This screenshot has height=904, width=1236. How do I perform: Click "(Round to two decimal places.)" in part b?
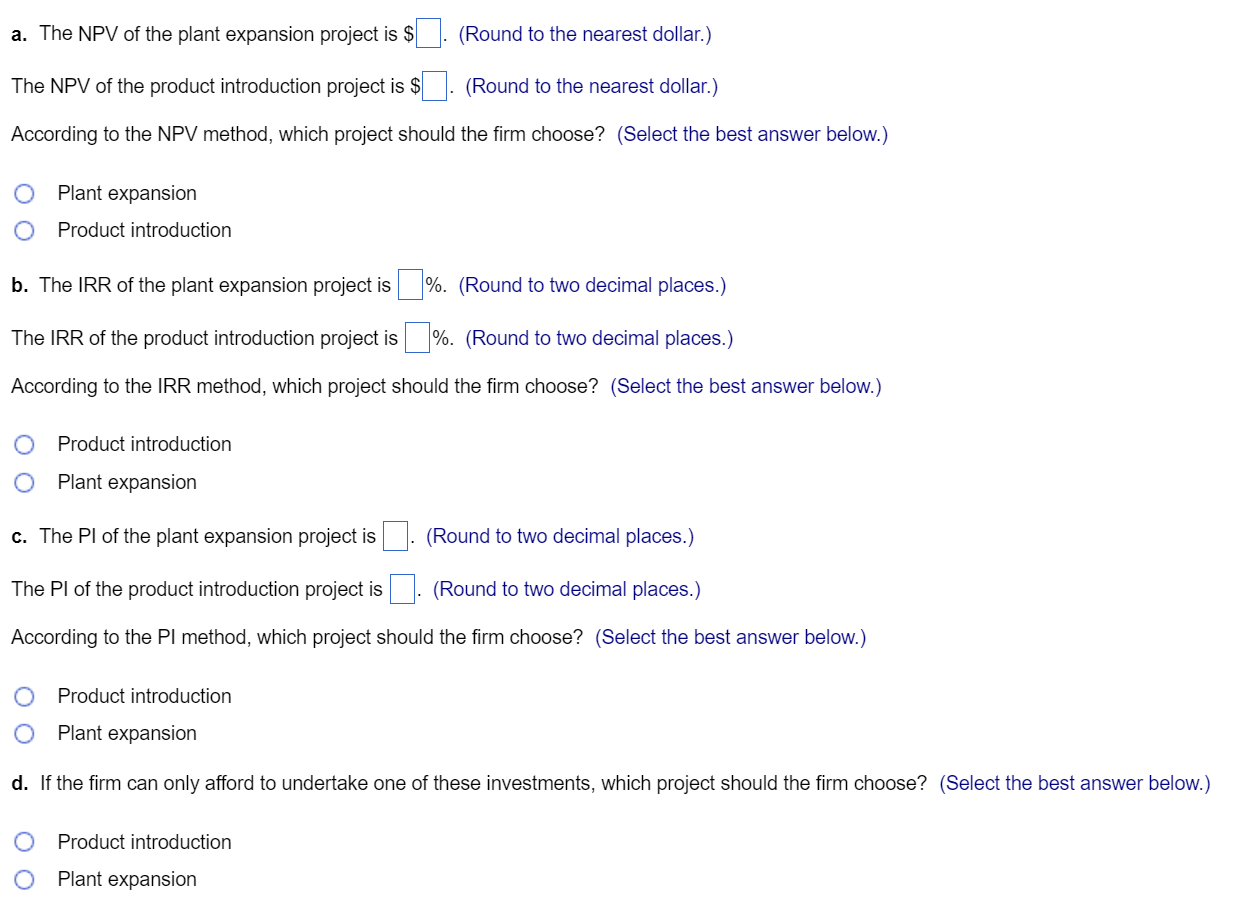click(592, 285)
